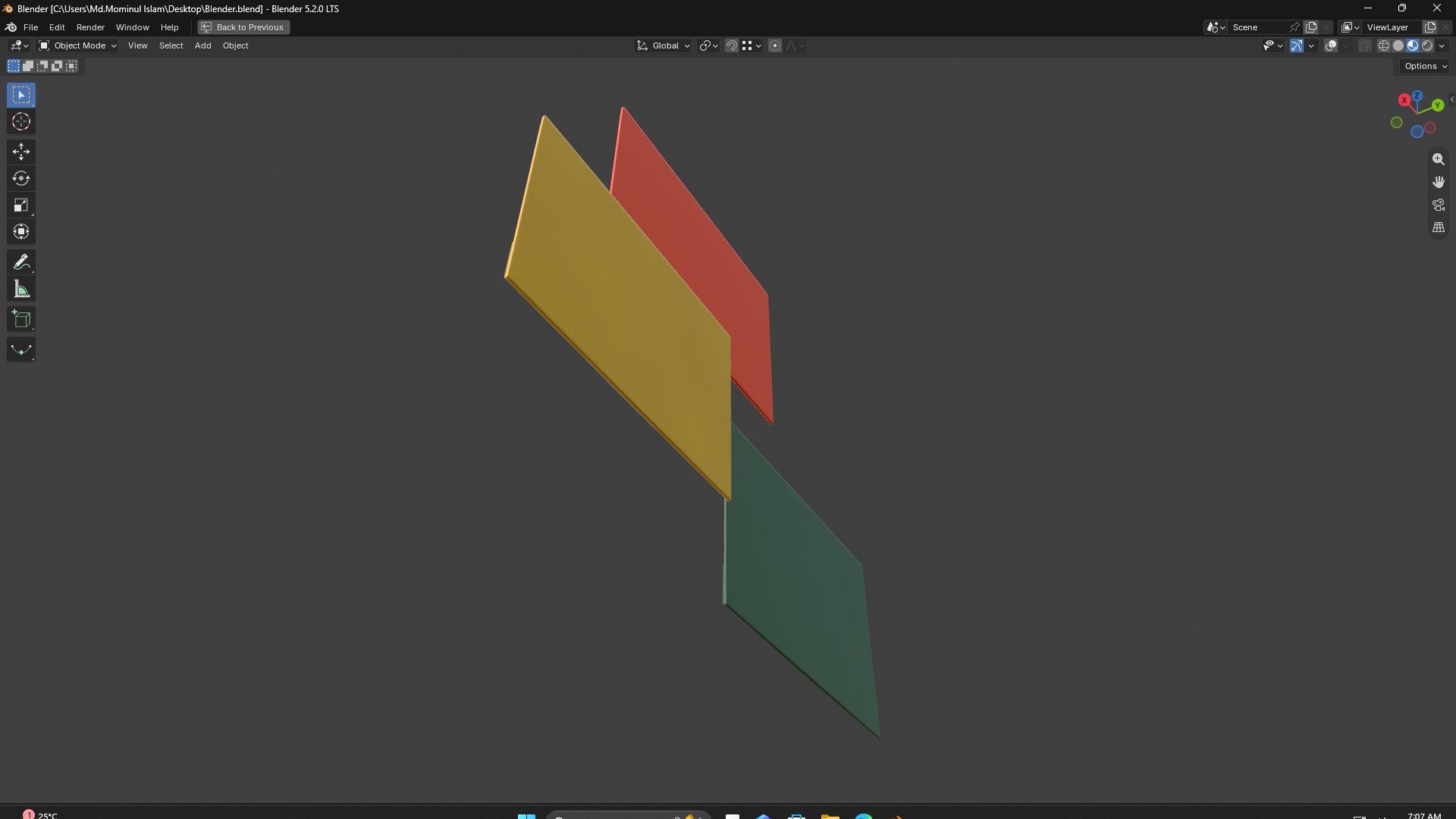
Task: Click the Back to Previous button
Action: click(x=243, y=27)
